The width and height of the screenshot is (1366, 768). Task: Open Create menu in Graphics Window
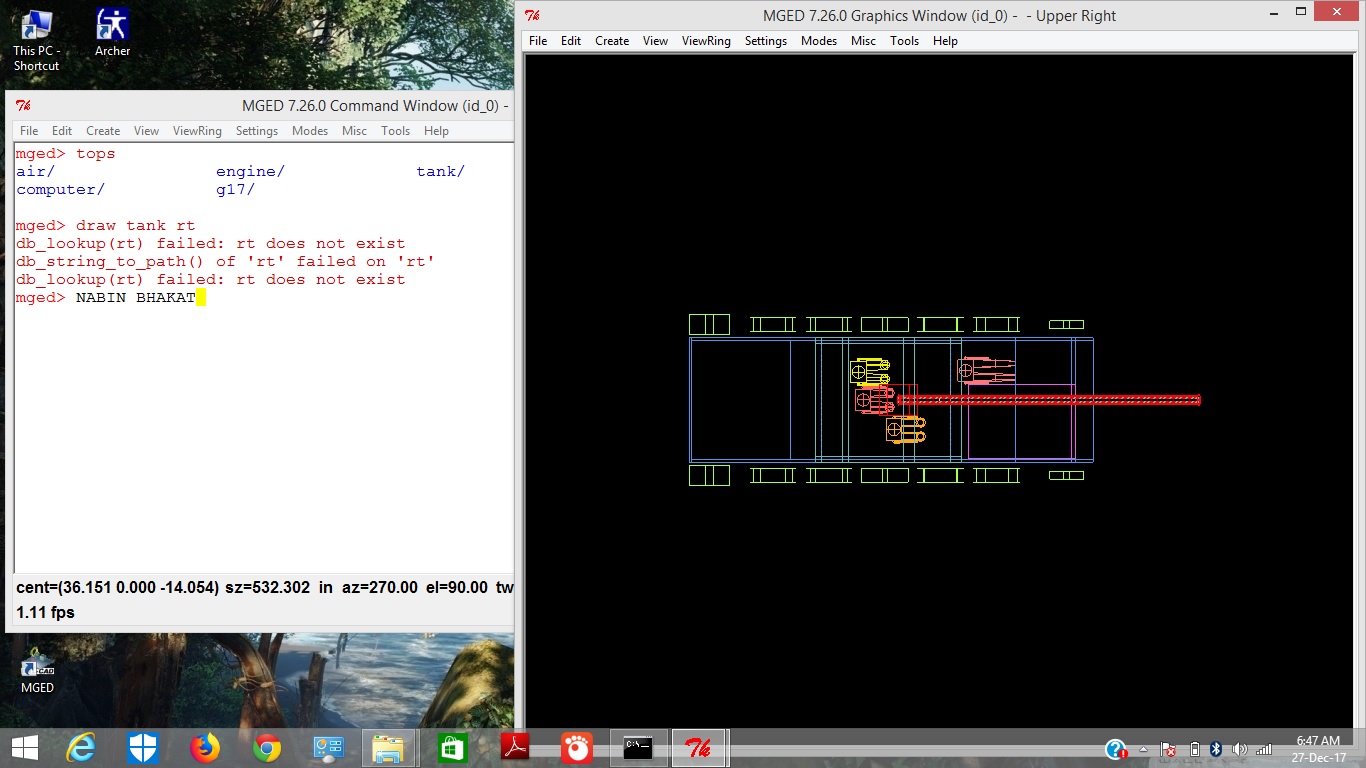click(x=612, y=41)
